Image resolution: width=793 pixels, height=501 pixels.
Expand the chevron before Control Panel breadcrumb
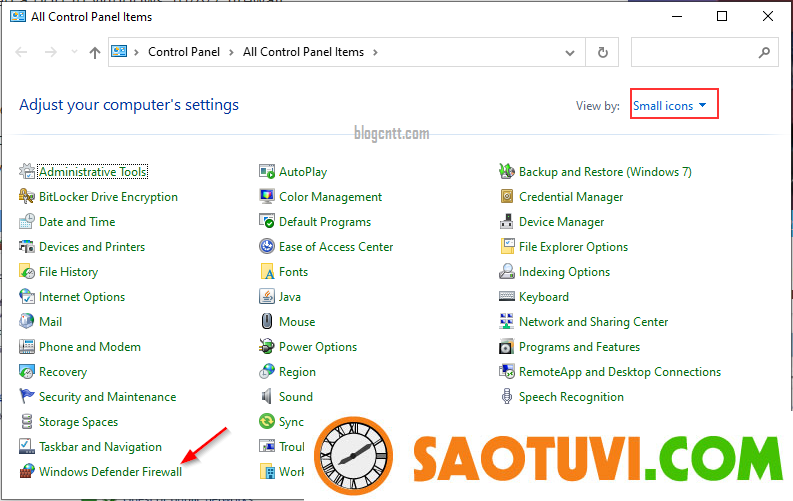[x=136, y=52]
